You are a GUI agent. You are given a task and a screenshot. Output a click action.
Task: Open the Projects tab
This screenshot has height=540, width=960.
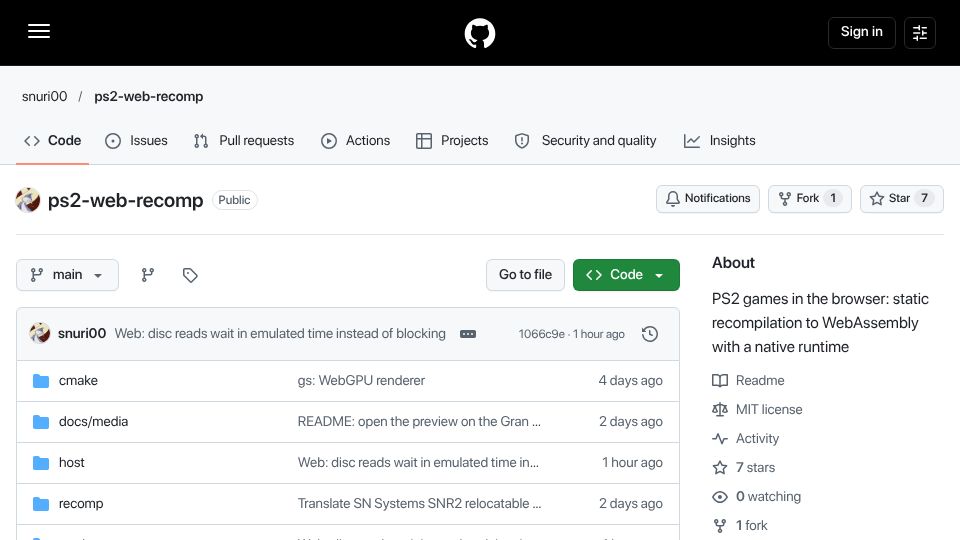click(x=452, y=141)
